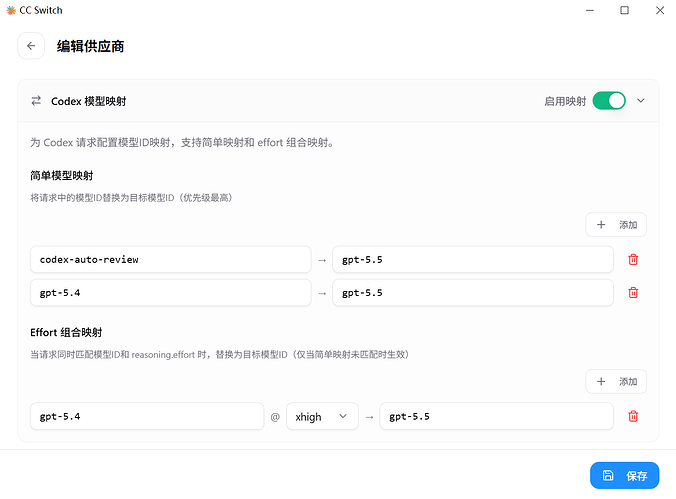
Task: Delete the simple gpt-5.4 mapping row
Action: click(x=633, y=293)
